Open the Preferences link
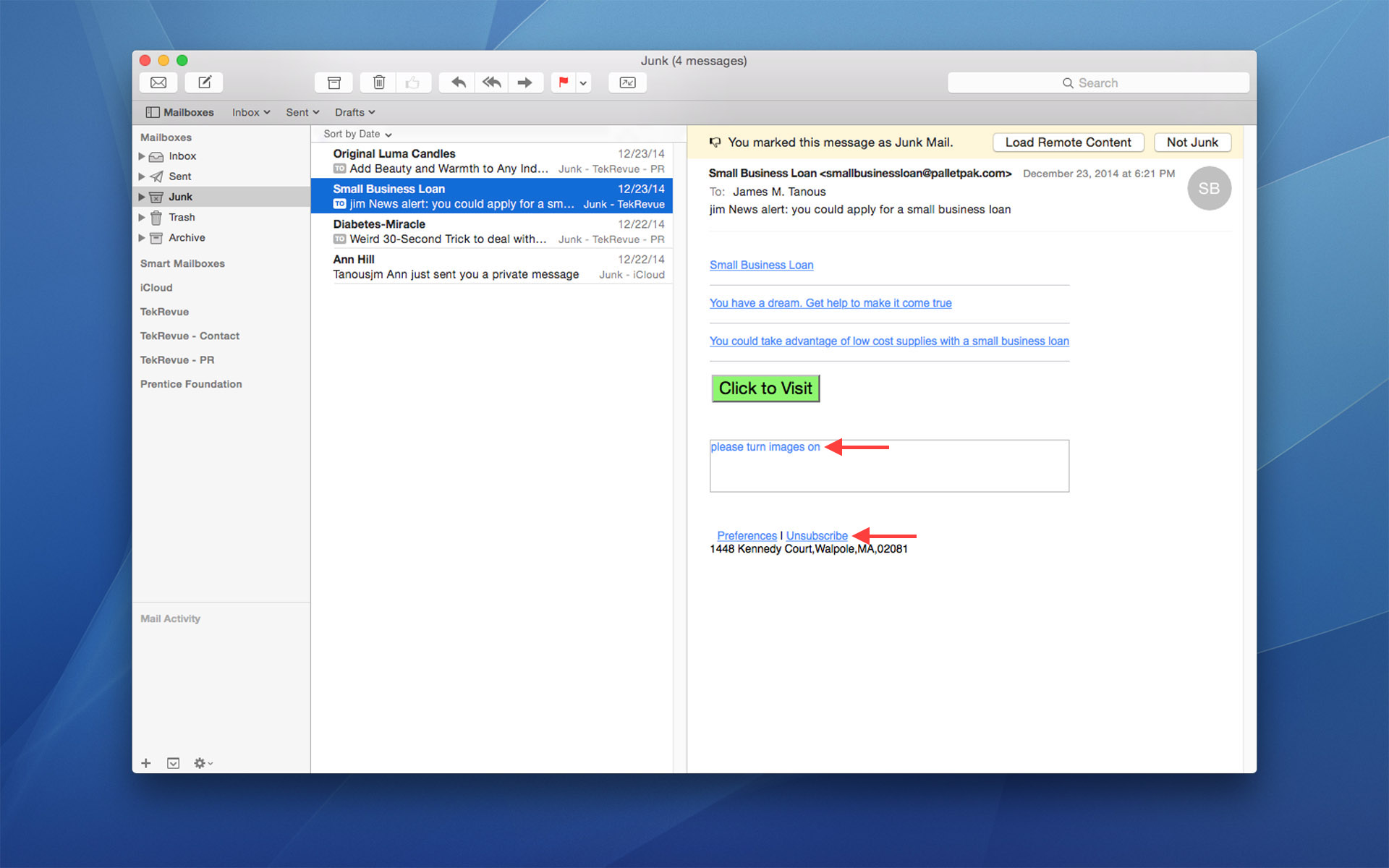 747,536
